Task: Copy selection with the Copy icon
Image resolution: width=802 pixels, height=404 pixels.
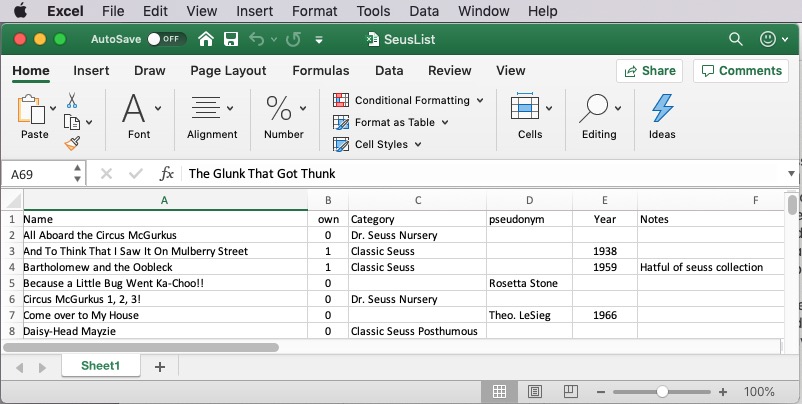Action: coord(72,122)
